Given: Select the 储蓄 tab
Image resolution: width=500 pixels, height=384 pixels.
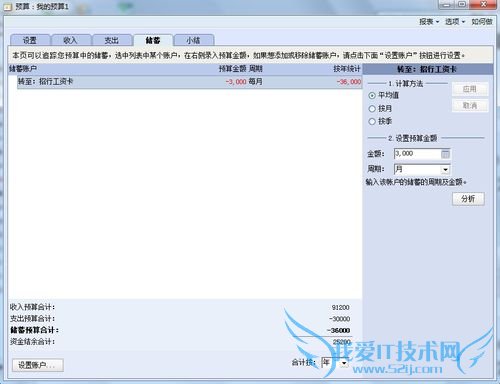Looking at the screenshot, I should 153,40.
